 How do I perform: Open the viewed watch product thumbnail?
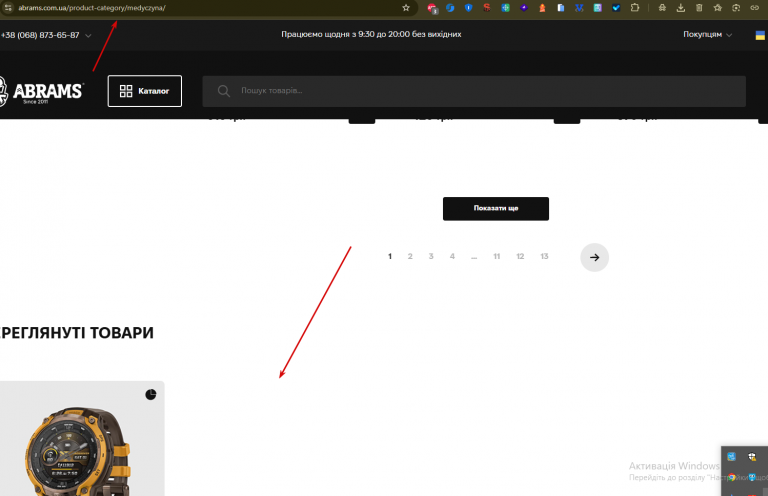[x=82, y=439]
